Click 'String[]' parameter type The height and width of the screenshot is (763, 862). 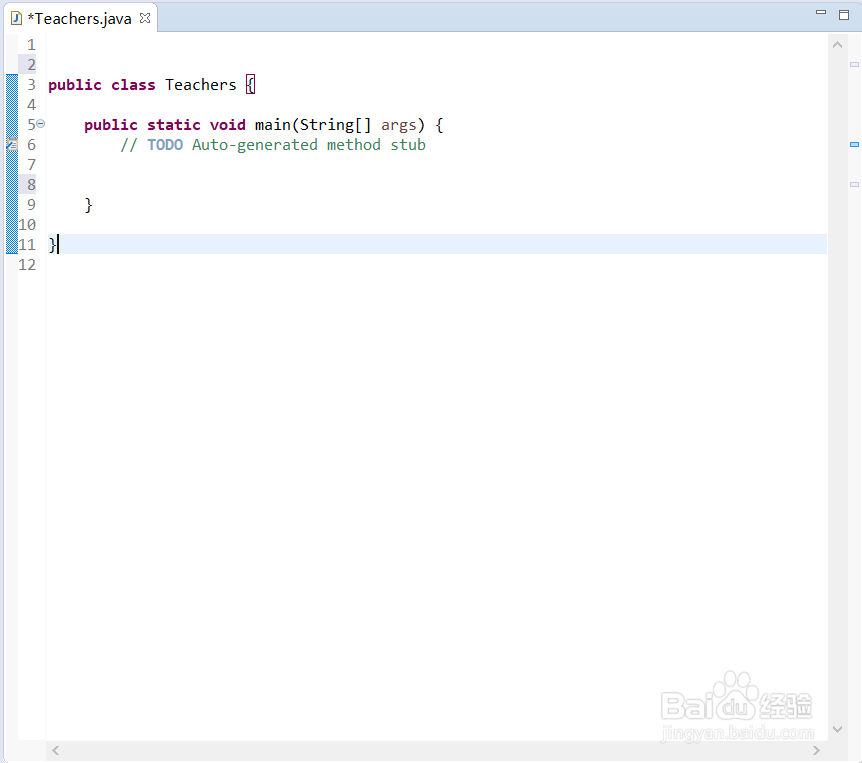click(335, 125)
